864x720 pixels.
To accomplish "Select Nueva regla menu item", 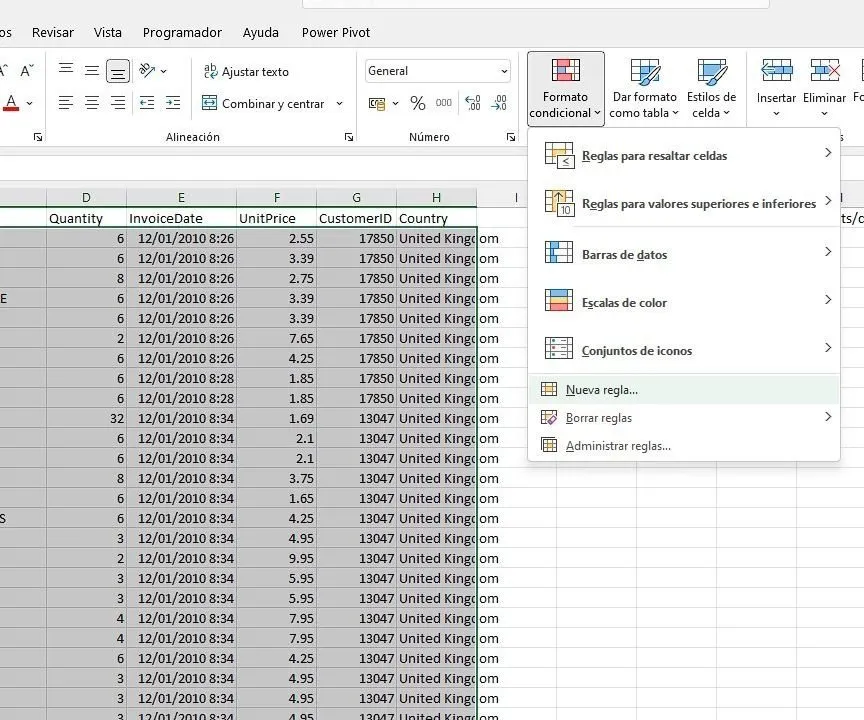I will pos(684,389).
